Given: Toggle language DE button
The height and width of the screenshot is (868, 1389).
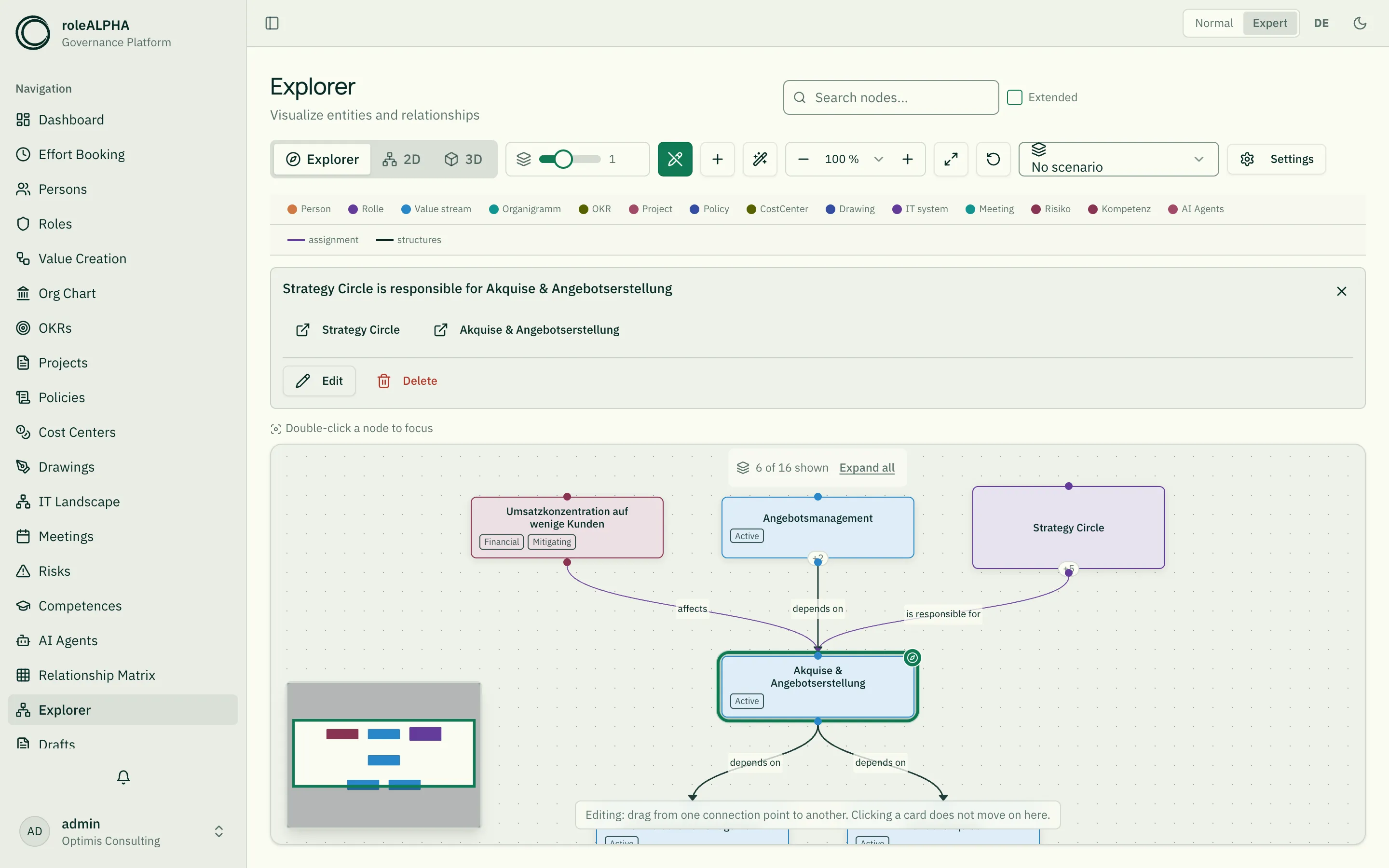Looking at the screenshot, I should tap(1321, 23).
